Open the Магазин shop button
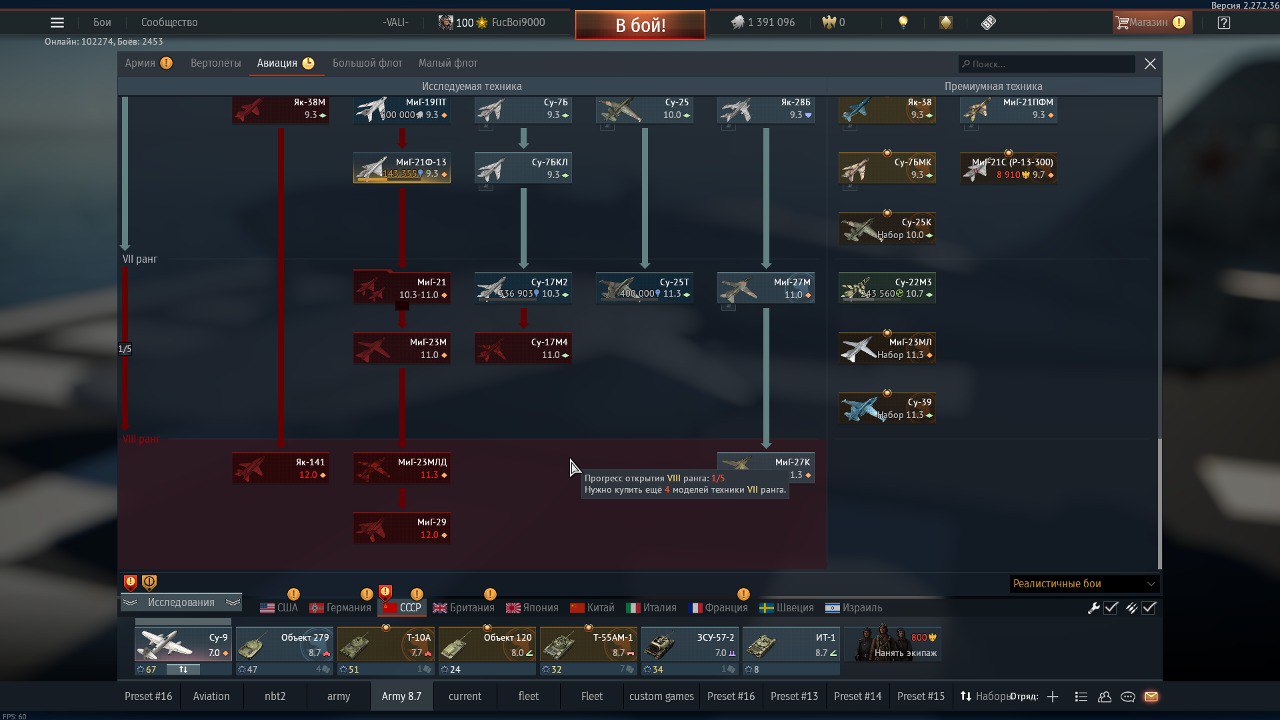This screenshot has width=1280, height=720. (1151, 22)
